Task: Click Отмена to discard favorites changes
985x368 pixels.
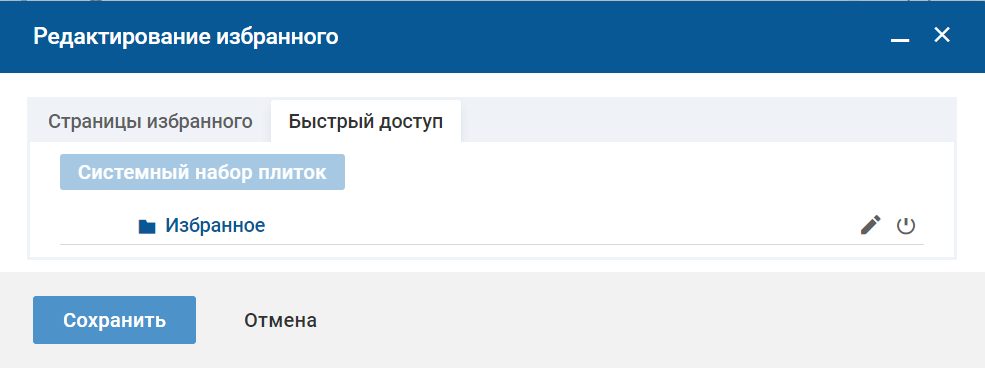Action: (x=280, y=321)
